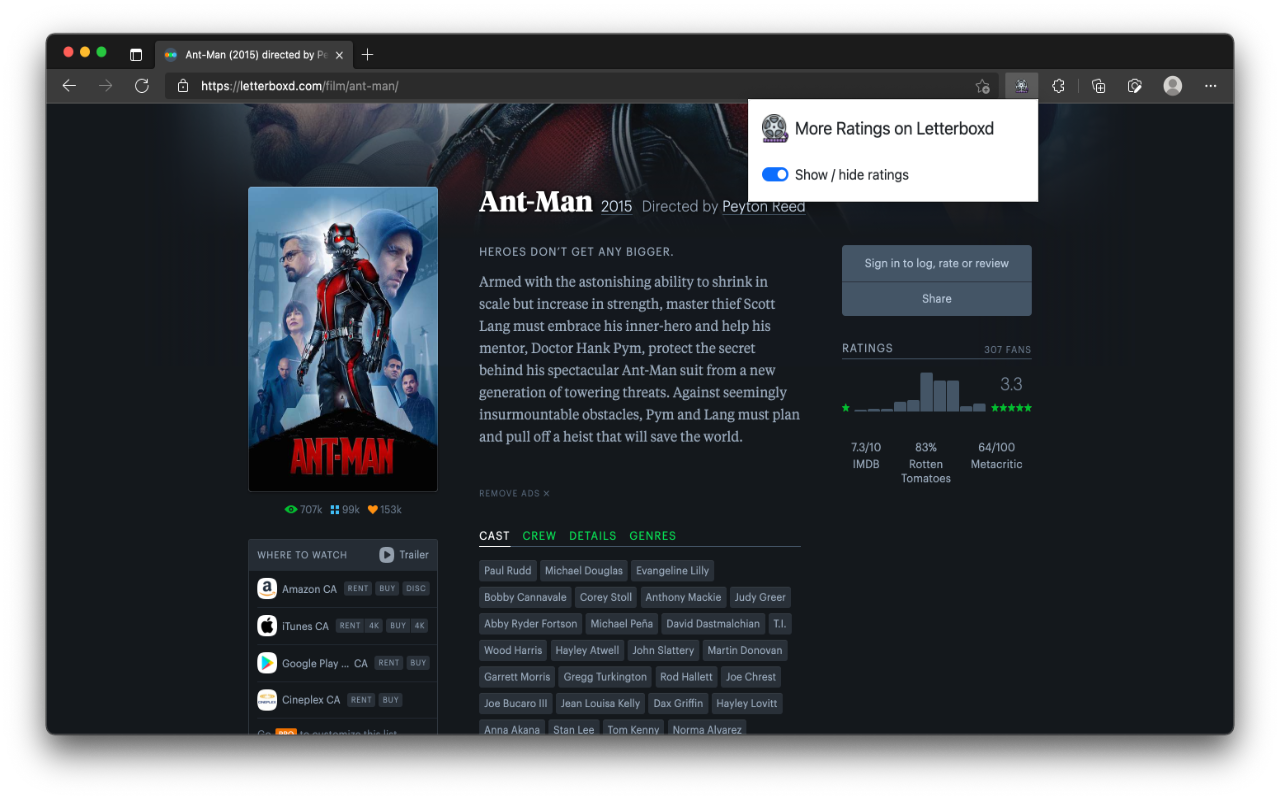Open cast member Hayley Atwell
The image size is (1280, 800).
pos(587,650)
